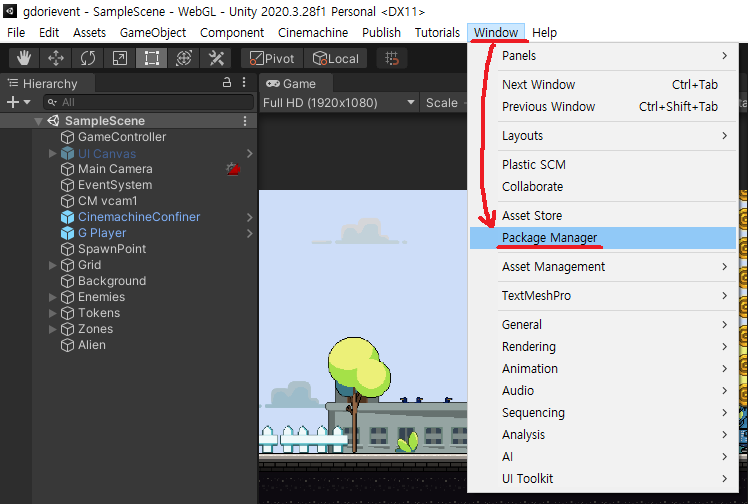Expand the Rendering submenu
This screenshot has height=504, width=748.
pos(603,347)
